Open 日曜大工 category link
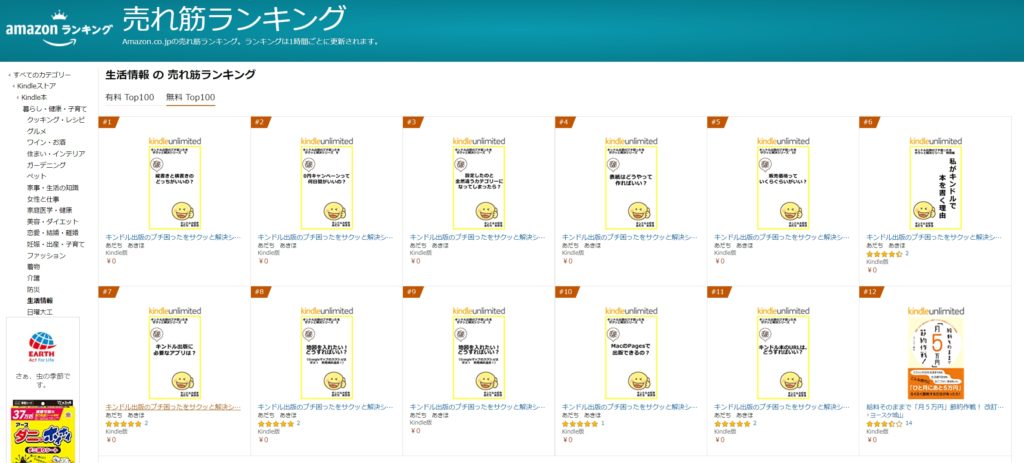This screenshot has height=463, width=1024. click(40, 311)
